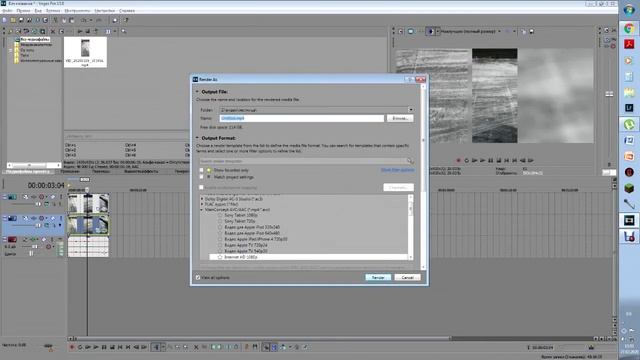
Task: Click the Browse... button
Action: pos(400,118)
